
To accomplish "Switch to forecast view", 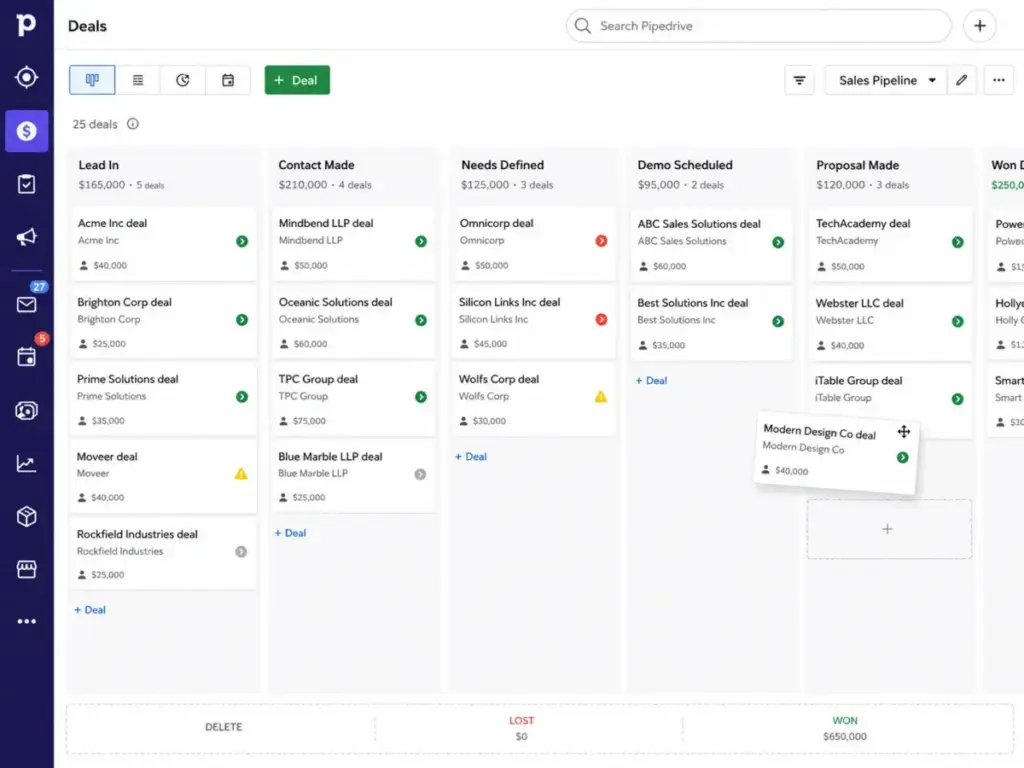I will [x=183, y=80].
